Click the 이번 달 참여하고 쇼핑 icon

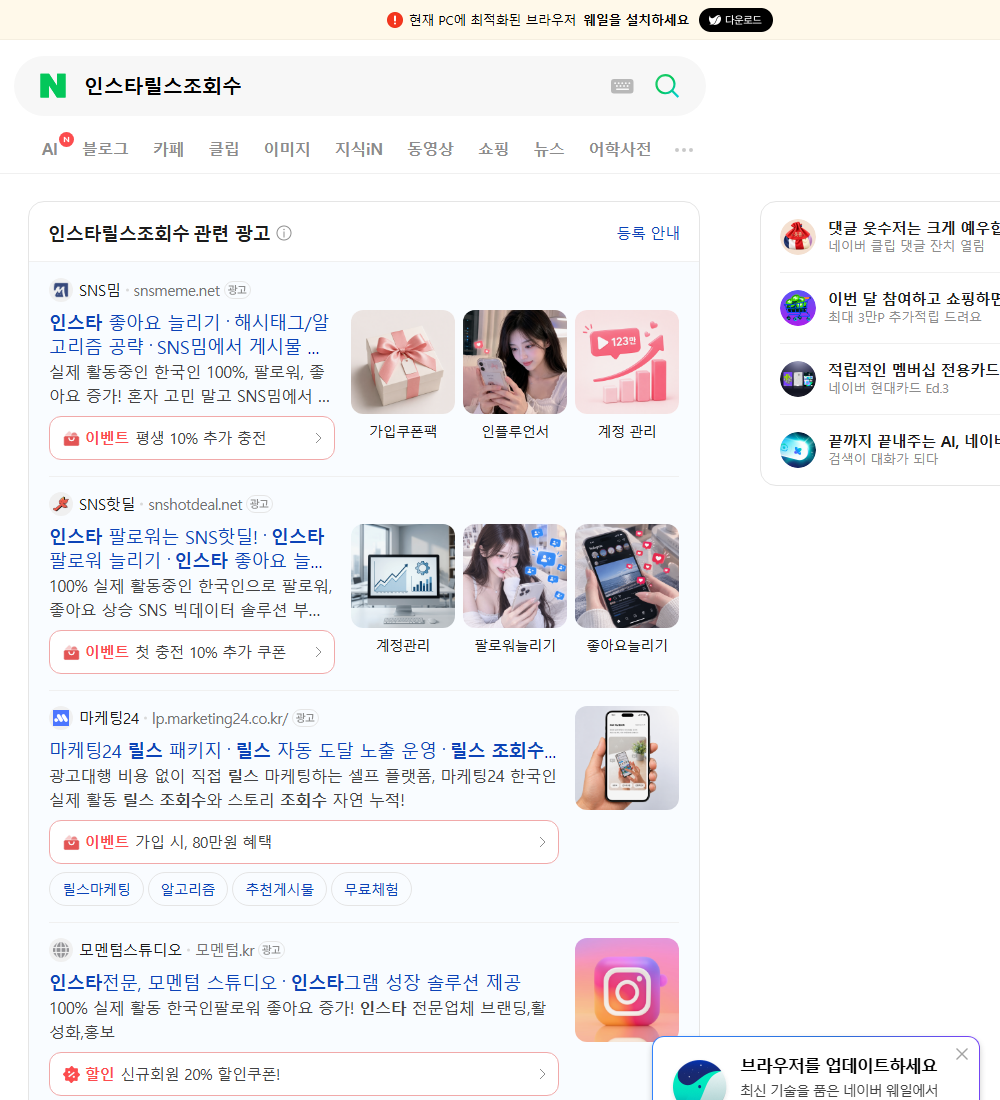[x=798, y=307]
